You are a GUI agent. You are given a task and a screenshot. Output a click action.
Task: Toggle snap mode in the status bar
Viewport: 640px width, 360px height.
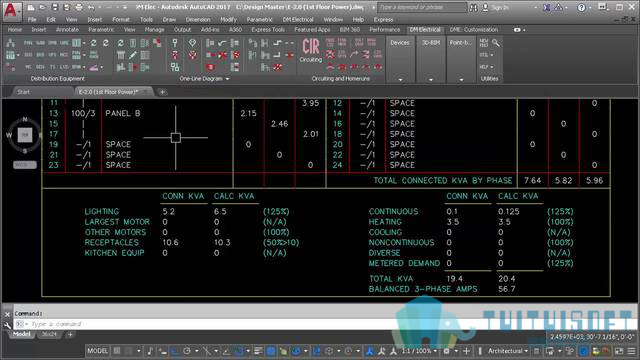[129, 351]
